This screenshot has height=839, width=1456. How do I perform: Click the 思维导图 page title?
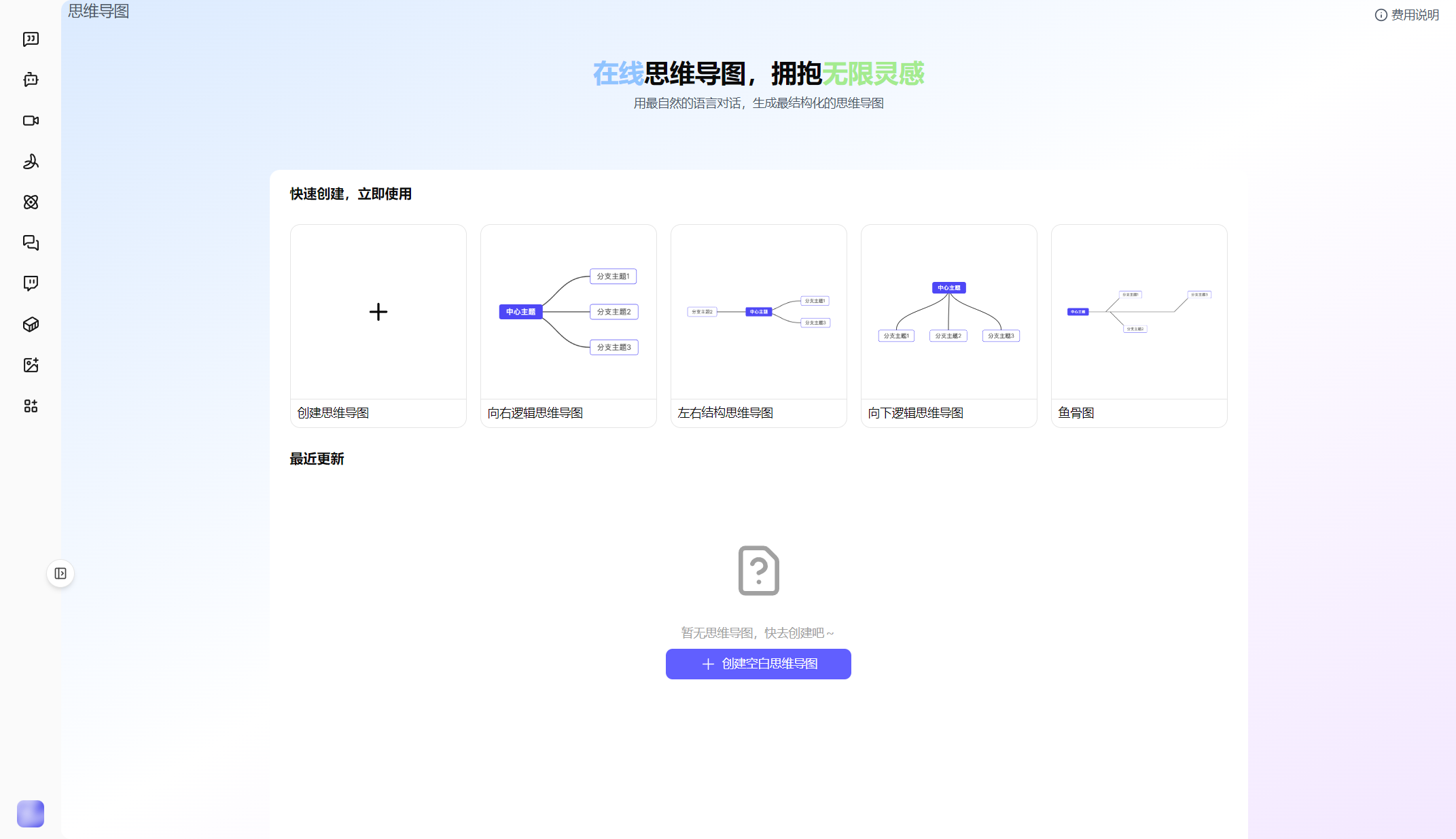coord(97,11)
